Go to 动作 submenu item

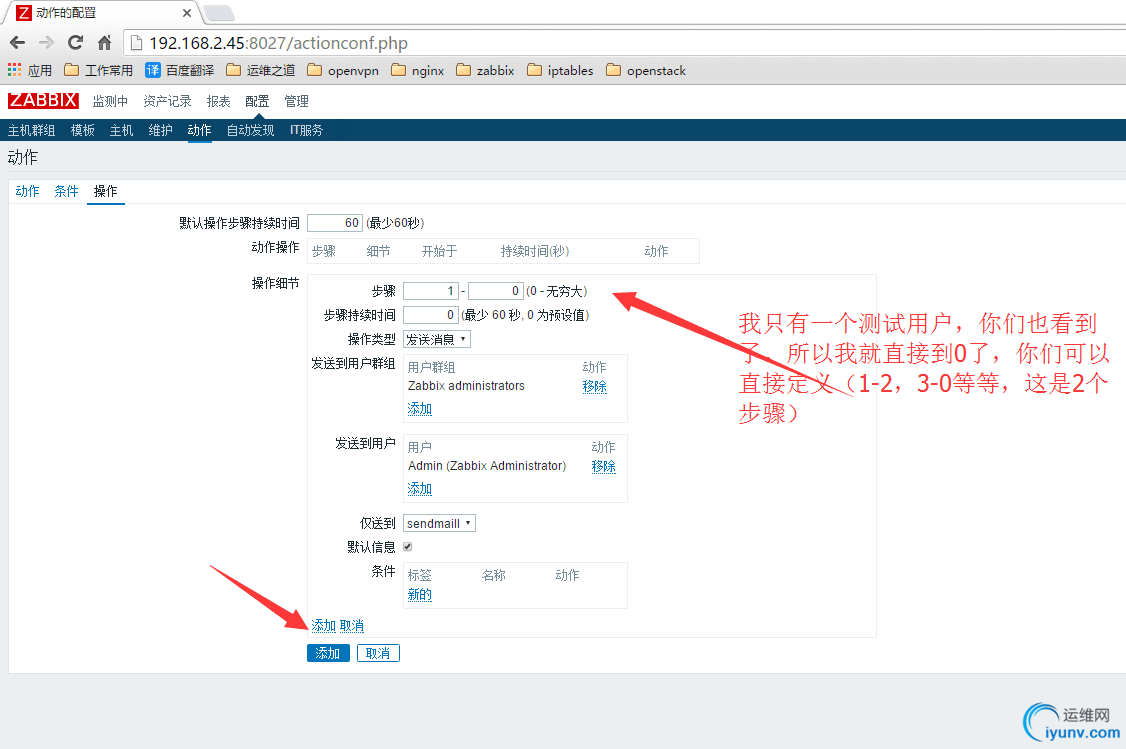[199, 130]
